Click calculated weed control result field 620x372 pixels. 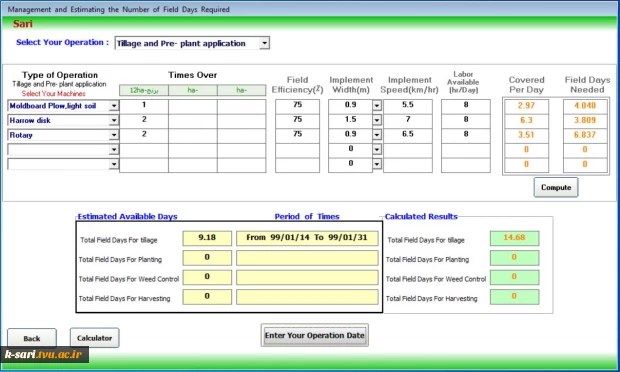point(514,277)
